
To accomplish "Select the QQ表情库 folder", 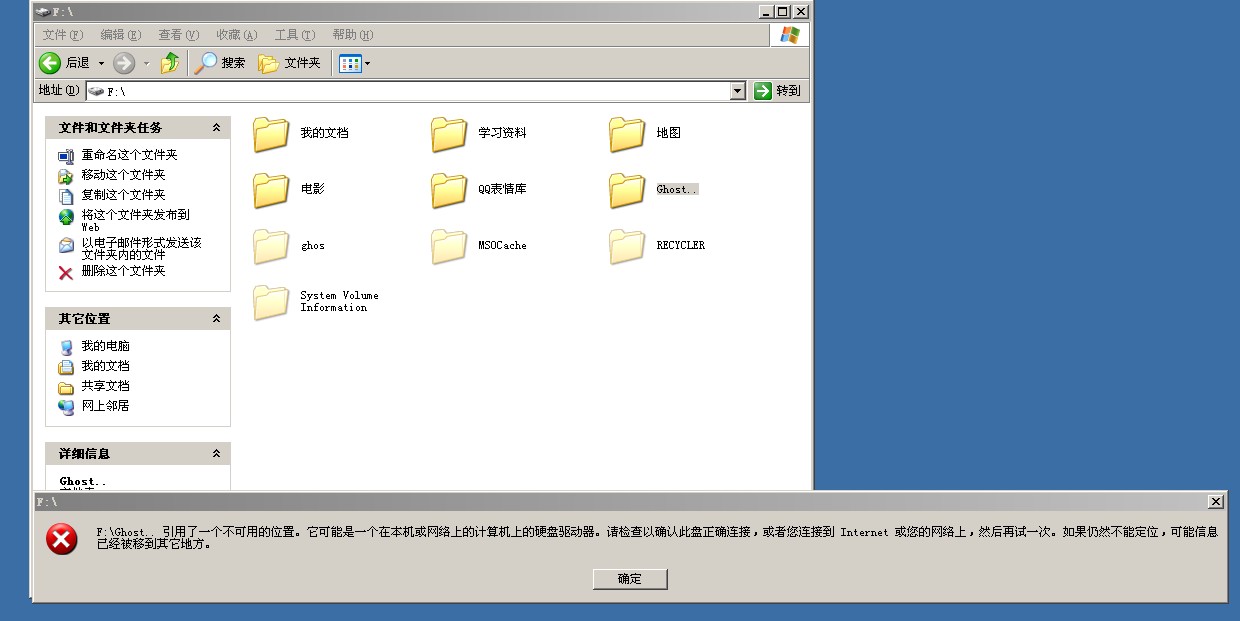I will 450,190.
